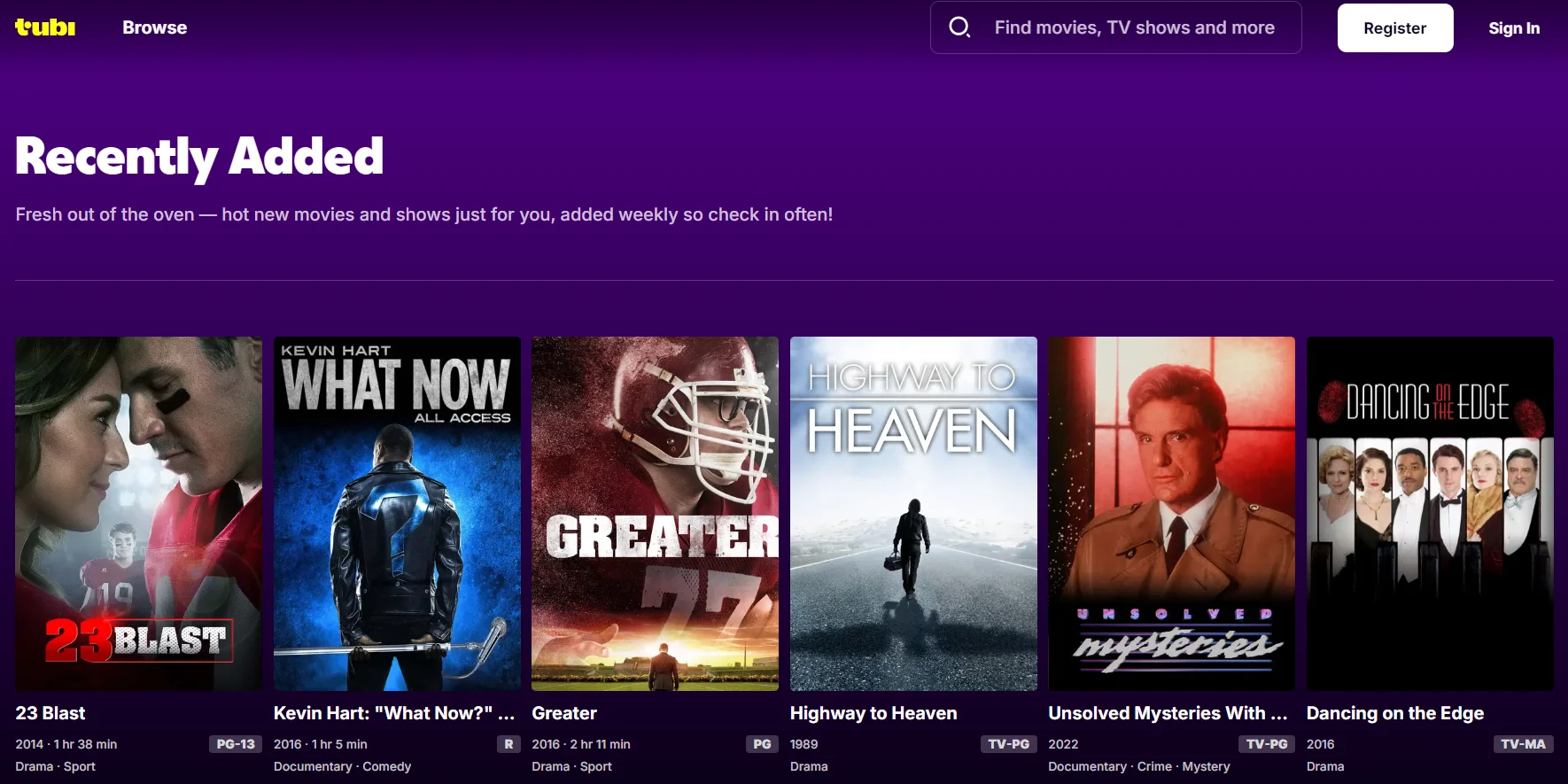The image size is (1568, 784).
Task: Open the Unsolved Mysteries poster
Action: point(1172,514)
